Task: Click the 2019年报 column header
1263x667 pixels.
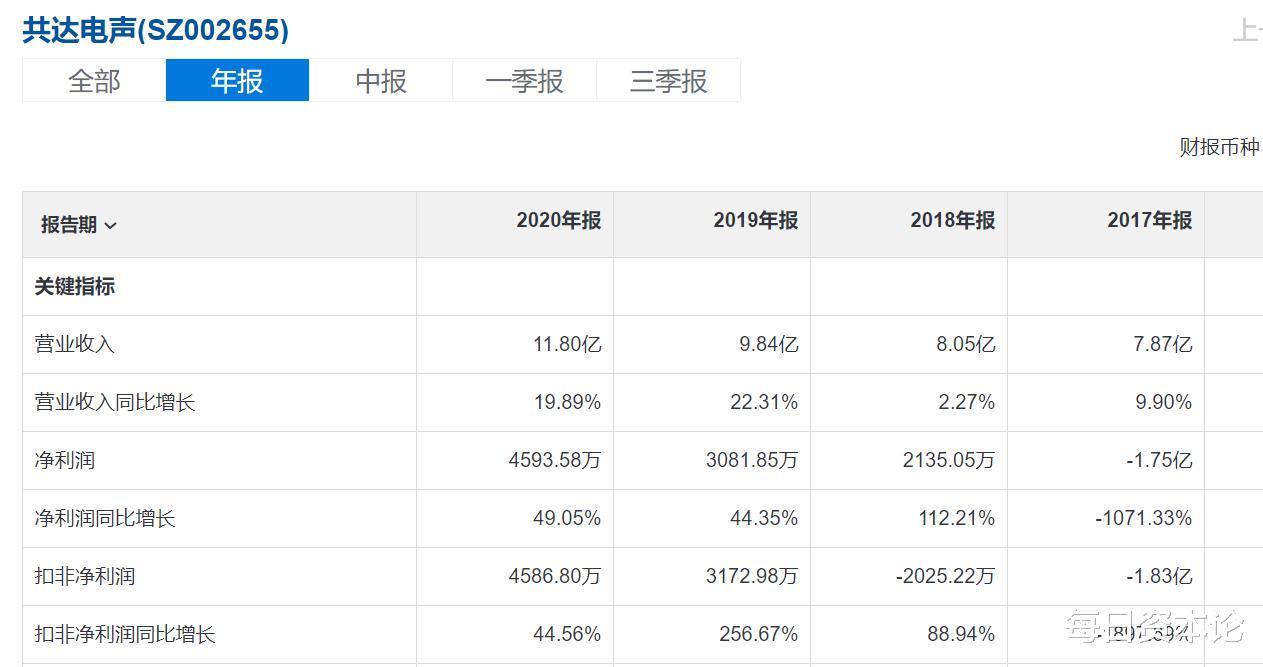Action: point(755,222)
